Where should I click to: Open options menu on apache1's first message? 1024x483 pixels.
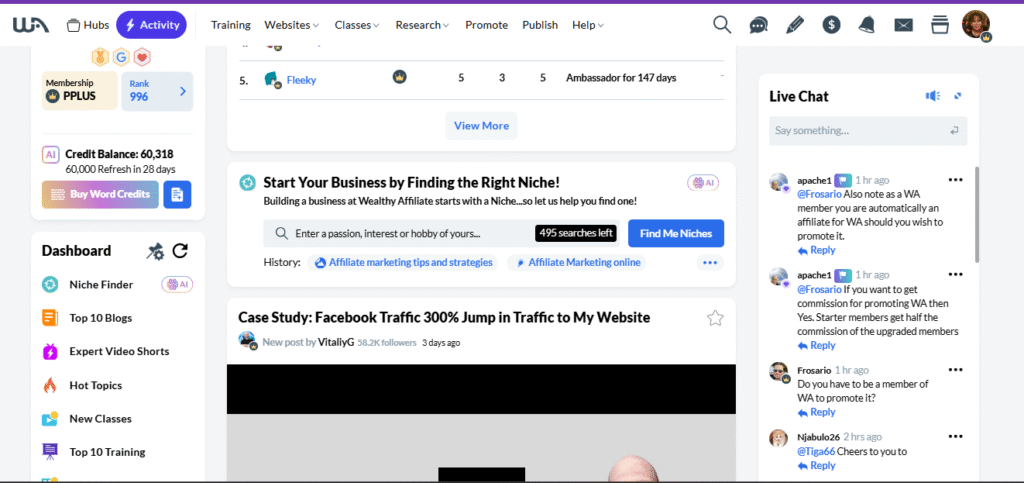coord(955,180)
